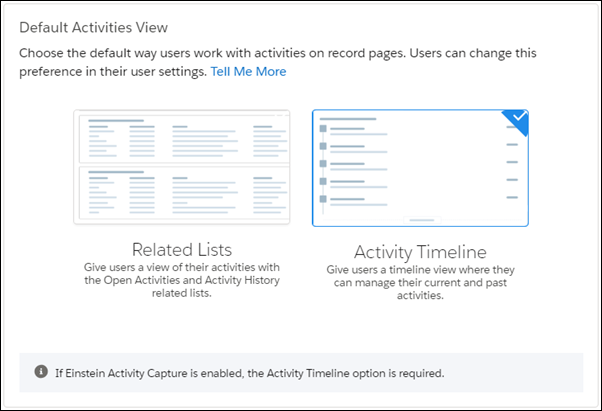The image size is (602, 411).
Task: Click the Activity Timeline title label
Action: coord(420,252)
